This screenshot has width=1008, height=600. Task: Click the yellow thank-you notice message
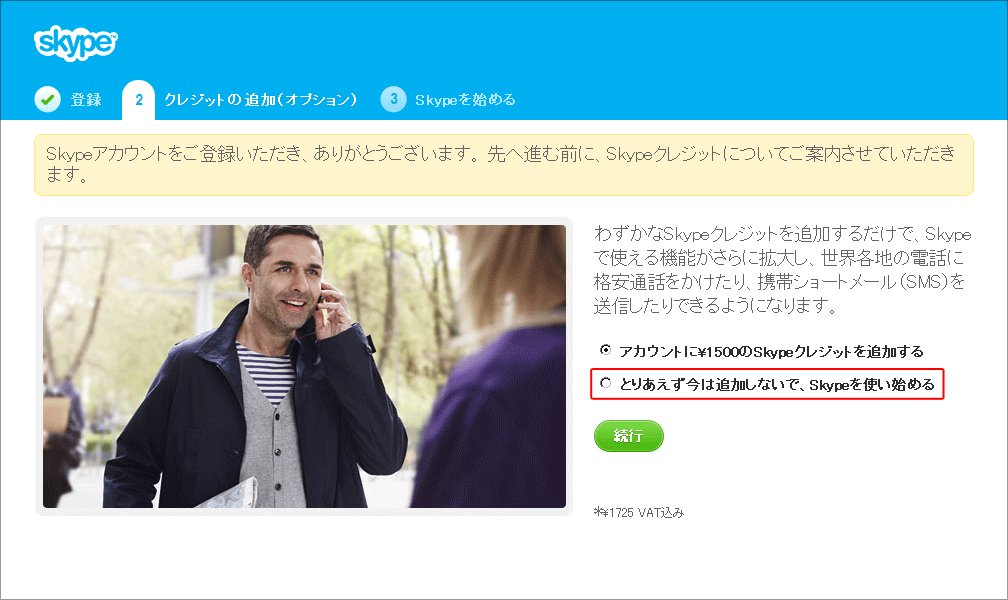pyautogui.click(x=503, y=165)
